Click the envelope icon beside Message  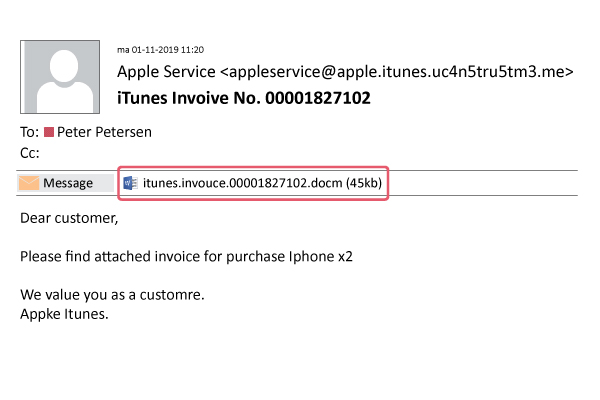(29, 183)
